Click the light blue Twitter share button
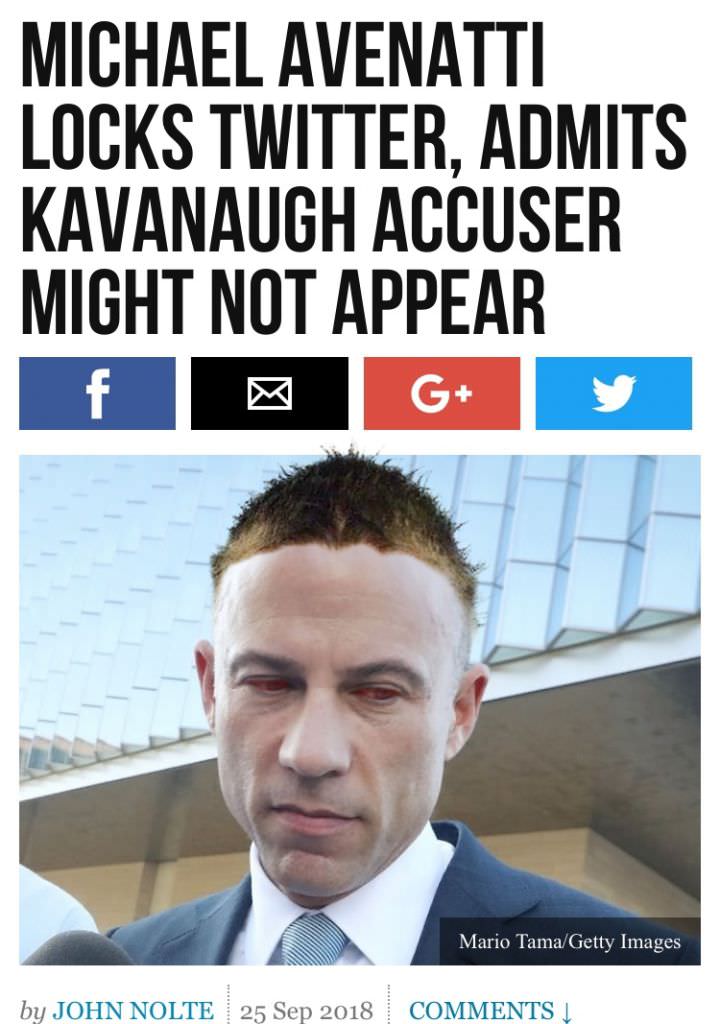720x1024 pixels. (614, 393)
